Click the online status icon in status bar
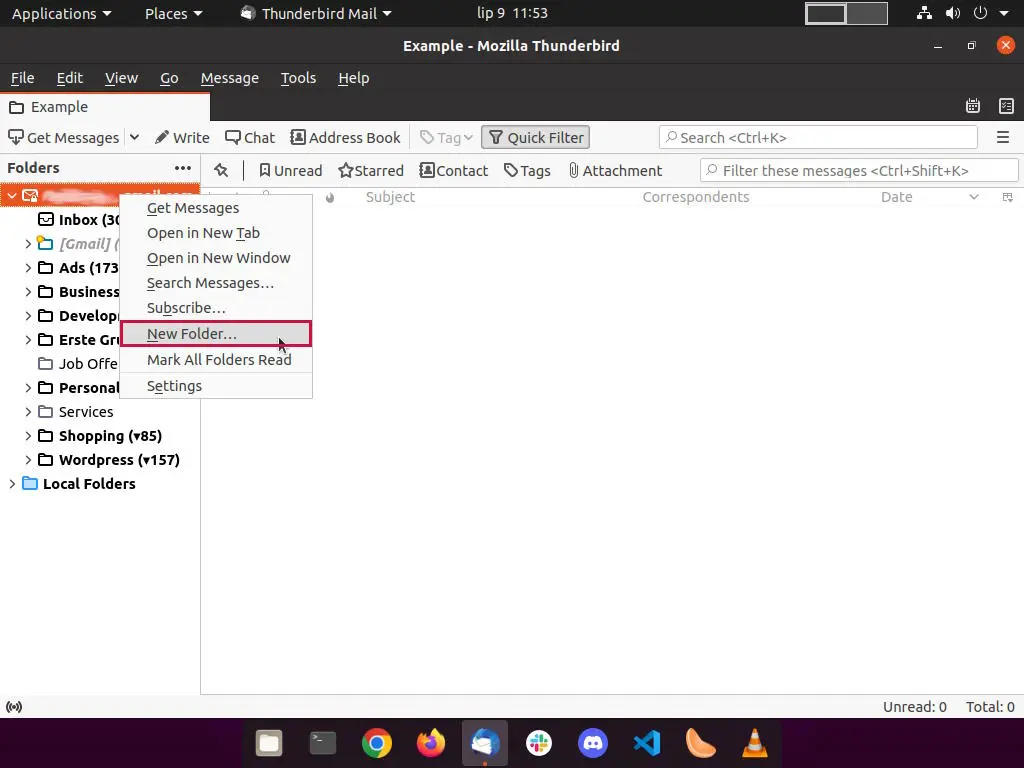Image resolution: width=1024 pixels, height=768 pixels. point(14,707)
